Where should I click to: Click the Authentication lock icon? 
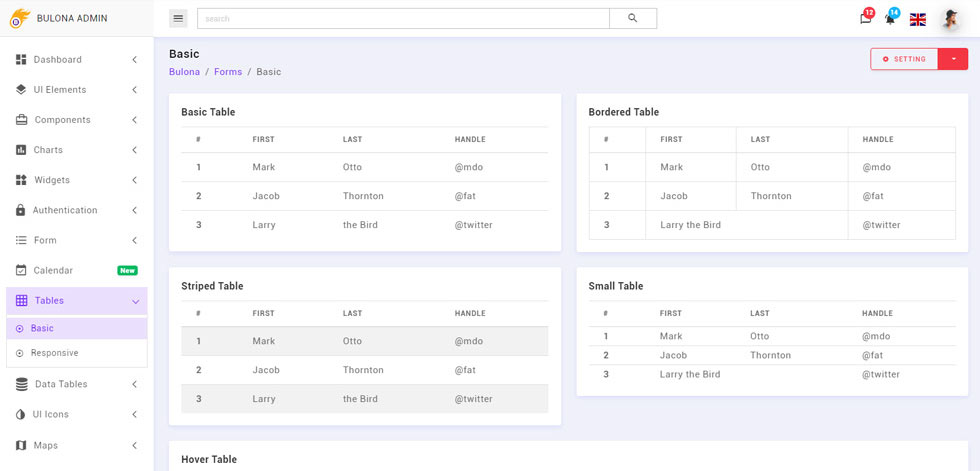21,210
